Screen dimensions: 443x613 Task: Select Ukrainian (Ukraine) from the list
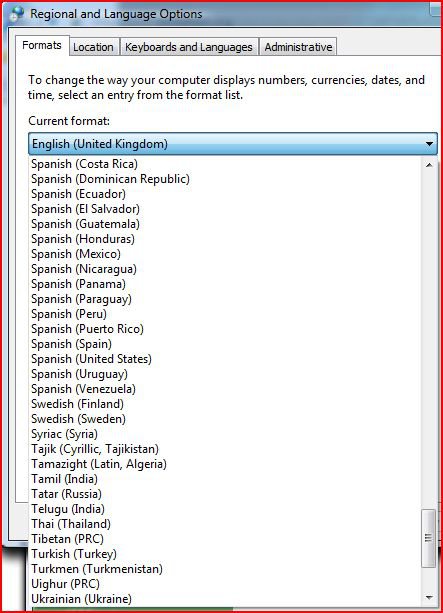click(x=225, y=599)
